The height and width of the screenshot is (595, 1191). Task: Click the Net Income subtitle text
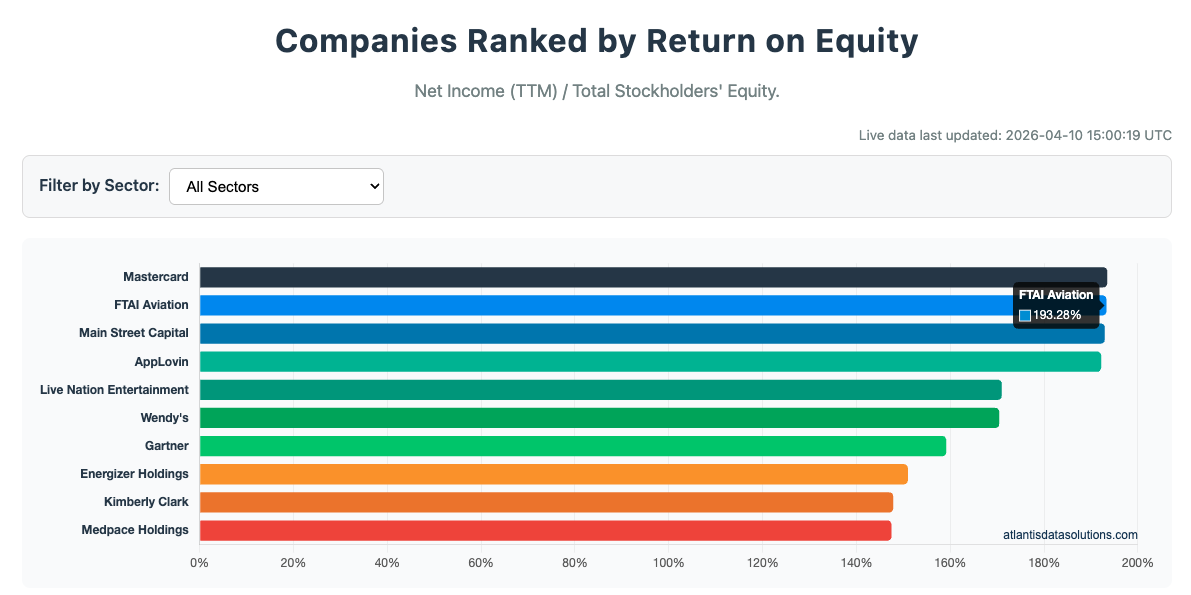pos(596,91)
